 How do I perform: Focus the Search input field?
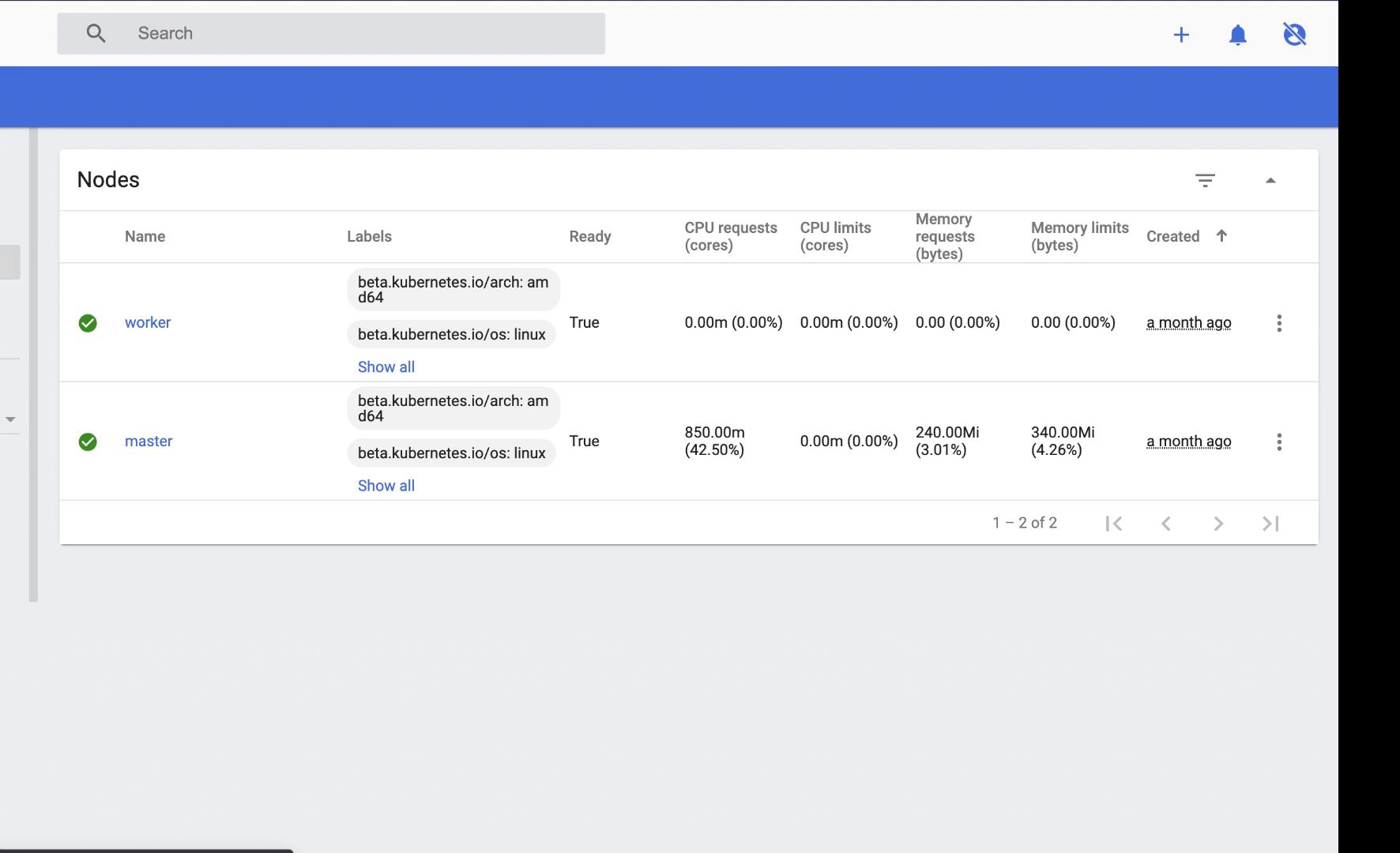click(x=331, y=33)
